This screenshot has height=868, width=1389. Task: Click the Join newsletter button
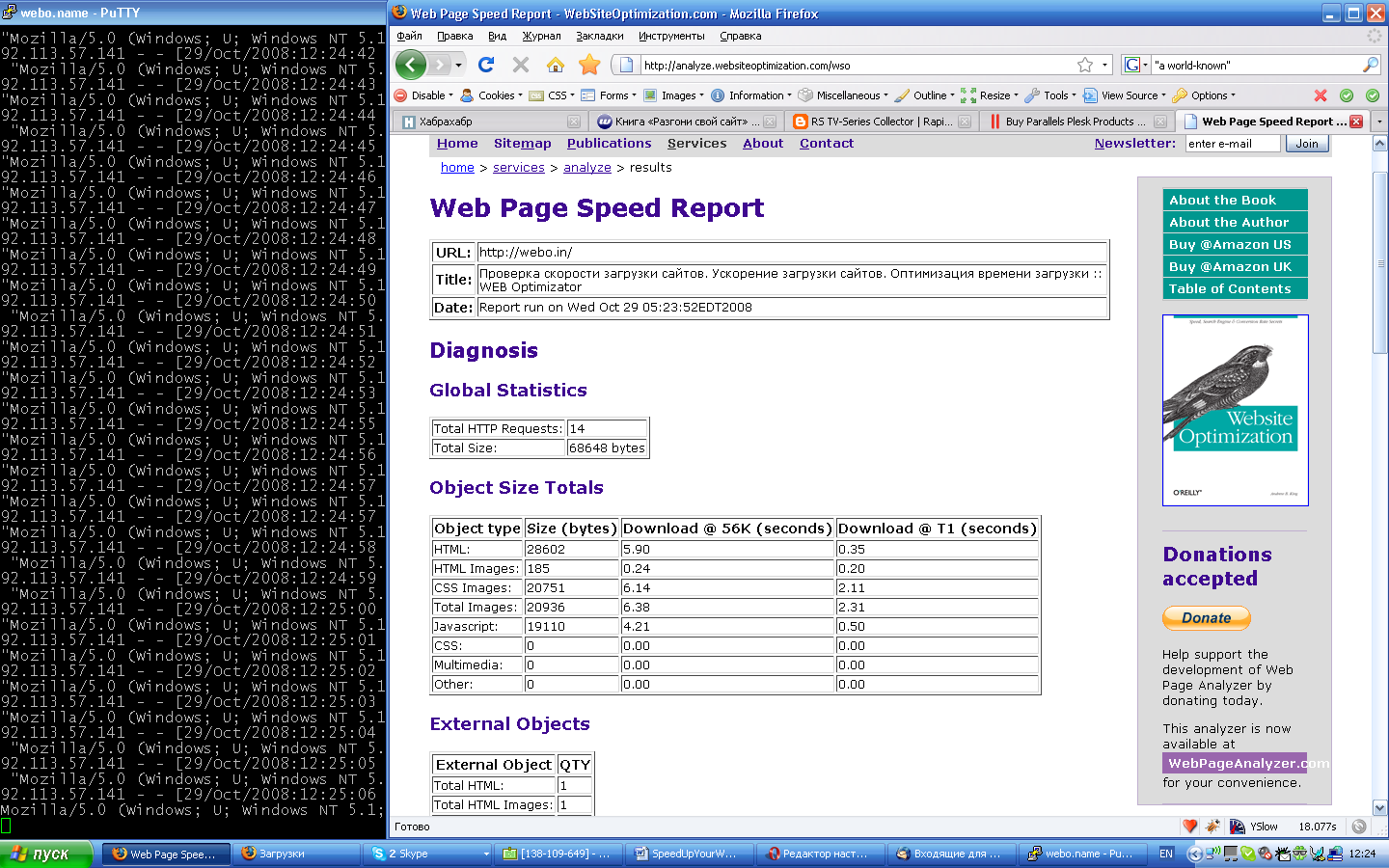1307,144
